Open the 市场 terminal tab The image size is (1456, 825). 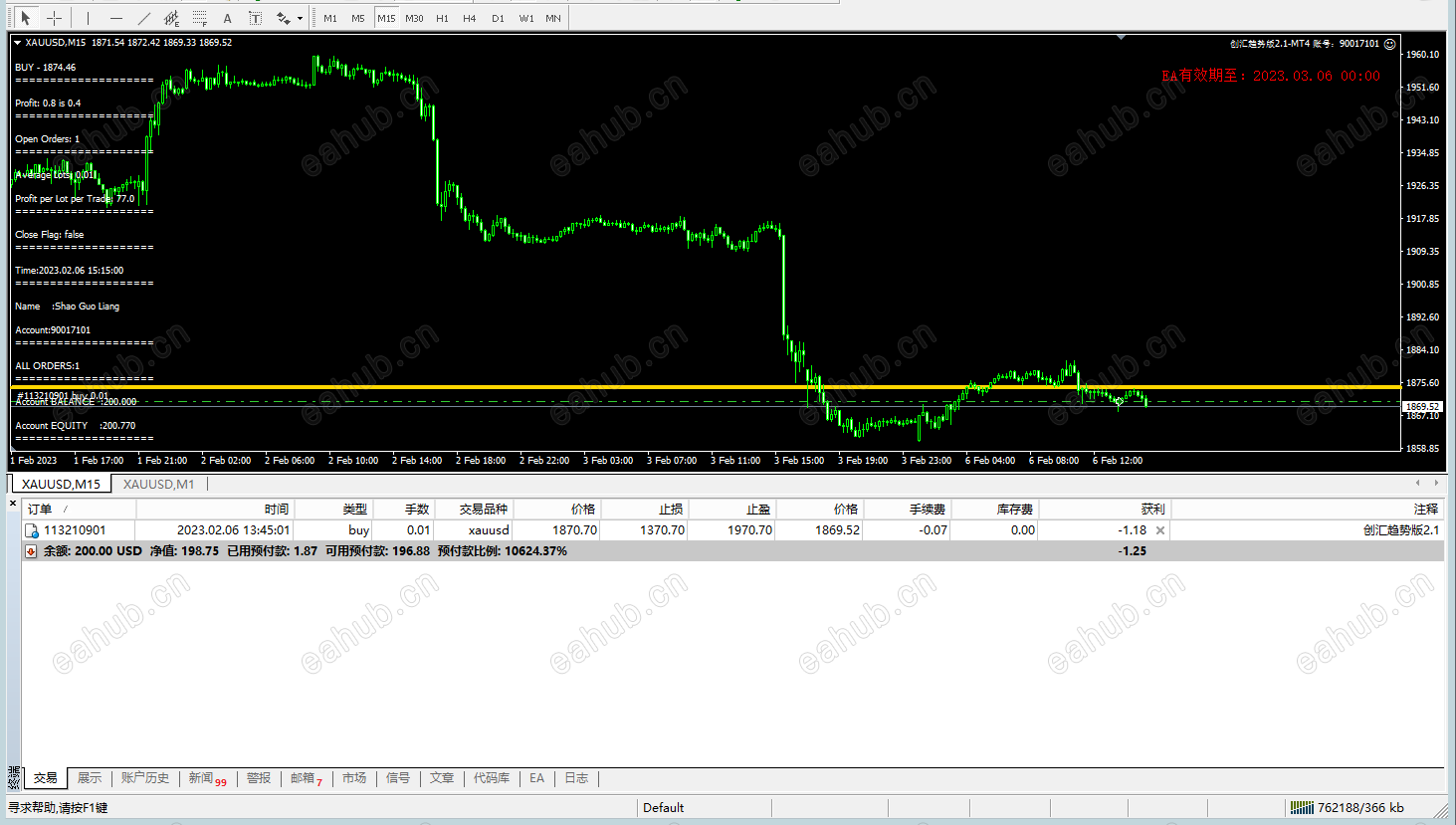click(354, 778)
